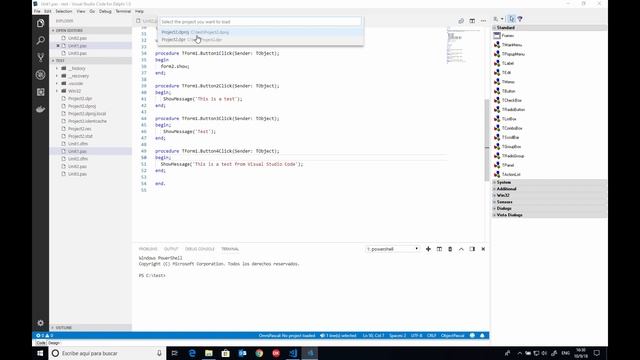Switch to the Design tab at bottom
640x360 pixels.
[x=54, y=343]
